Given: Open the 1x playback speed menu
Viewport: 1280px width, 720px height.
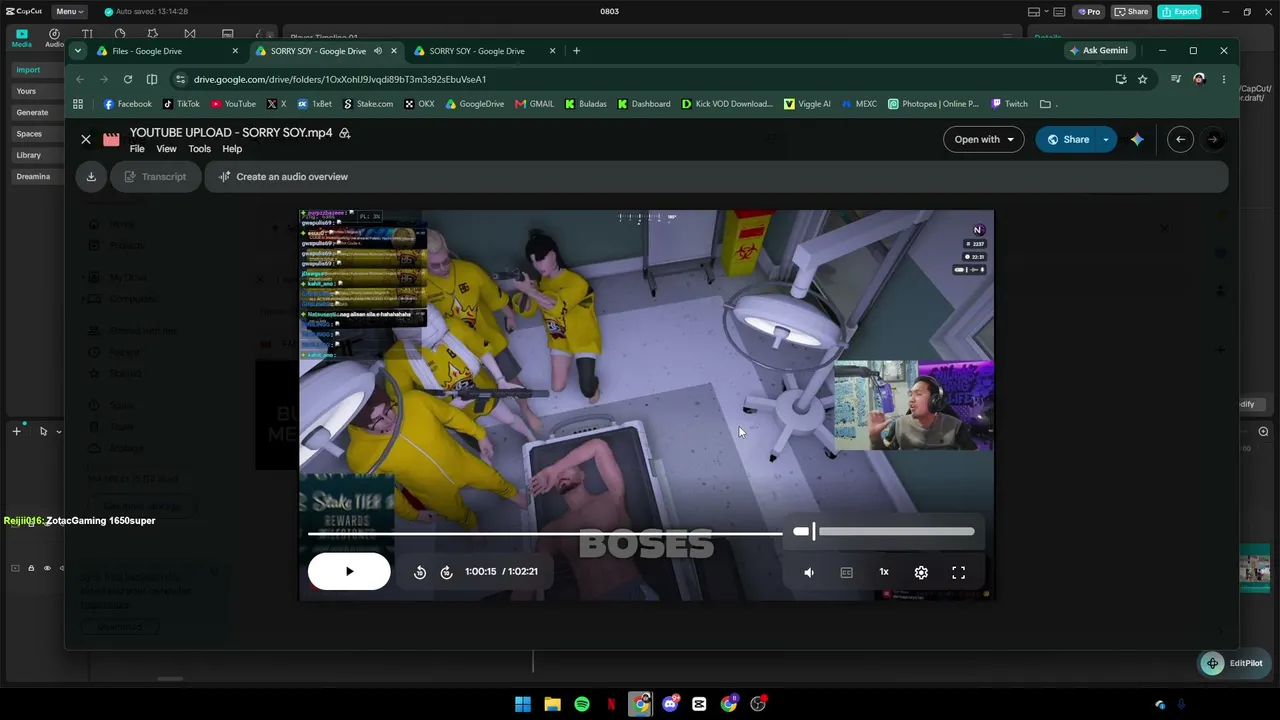Looking at the screenshot, I should (884, 572).
